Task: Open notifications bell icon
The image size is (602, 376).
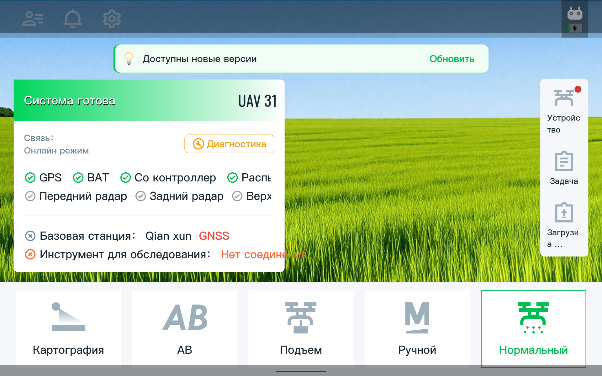Action: [73, 18]
